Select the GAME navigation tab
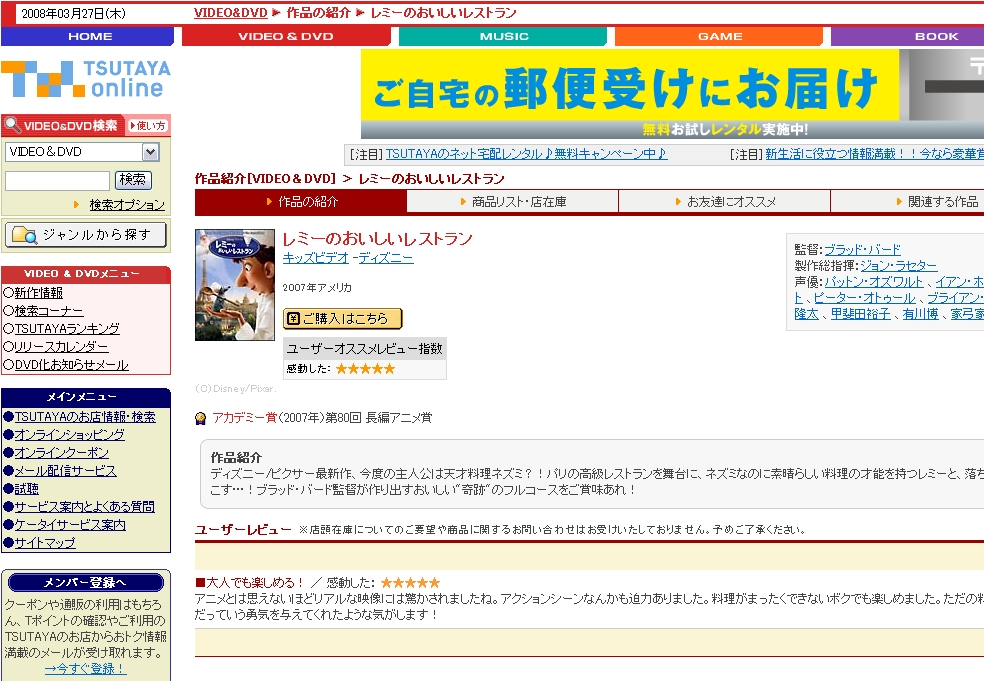 (x=720, y=36)
